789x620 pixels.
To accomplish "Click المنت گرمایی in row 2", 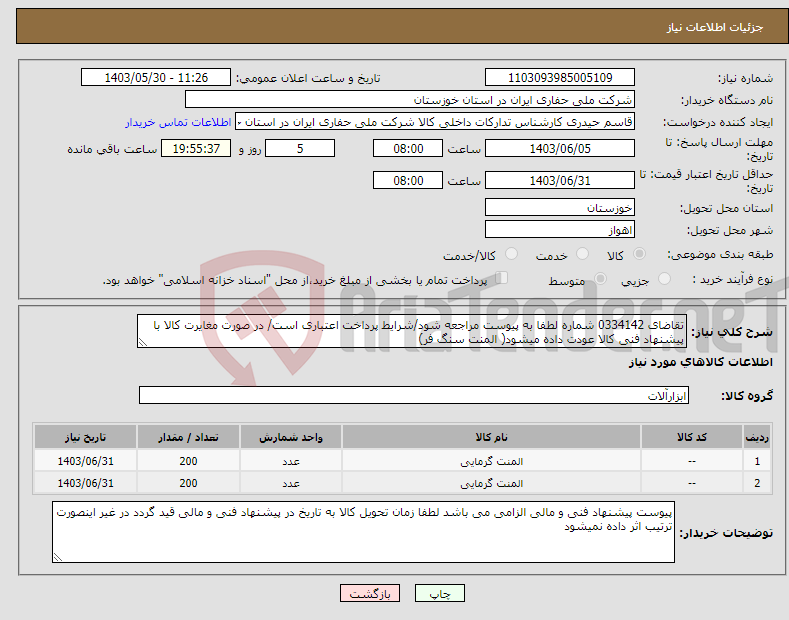I will click(x=492, y=483).
